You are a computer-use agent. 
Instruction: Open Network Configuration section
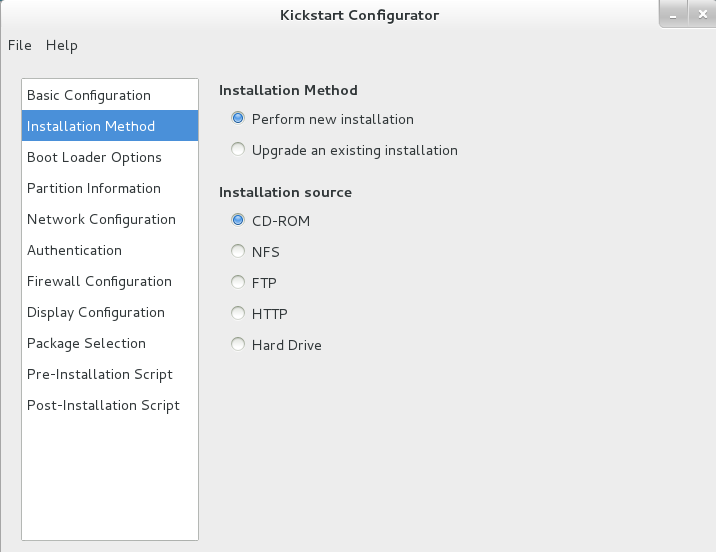(x=101, y=219)
